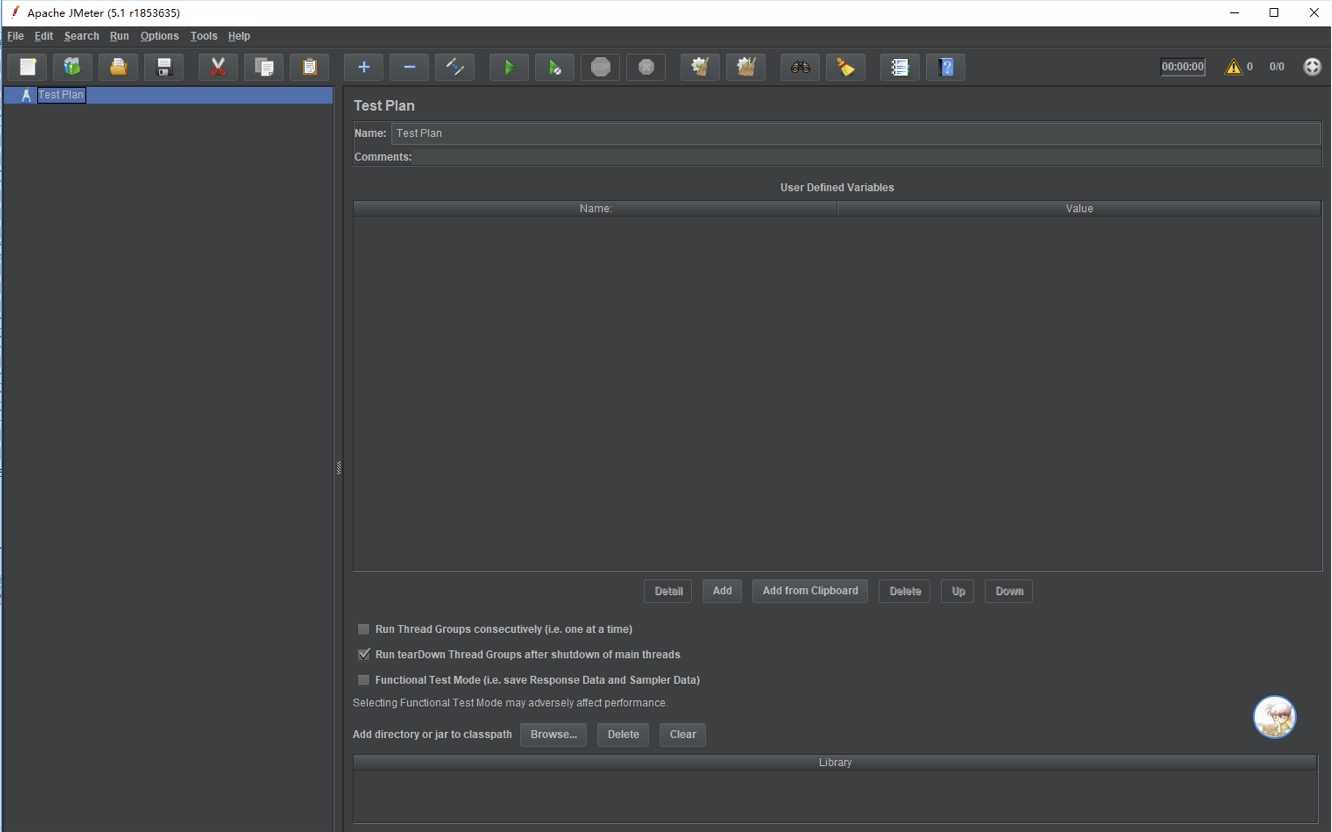Click the Stop test icon
Viewport: 1332px width, 832px height.
pyautogui.click(x=600, y=67)
